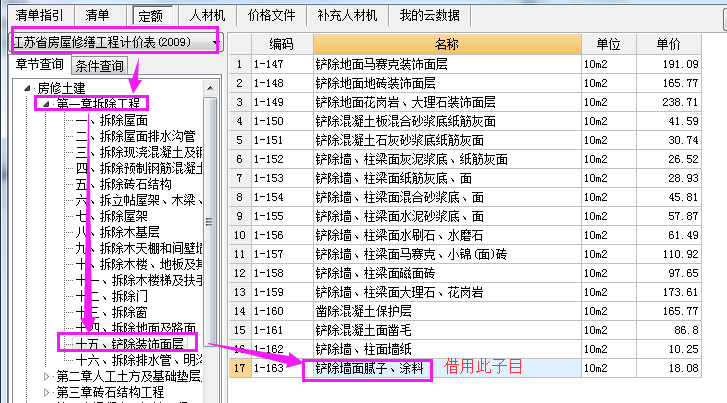Image resolution: width=727 pixels, height=403 pixels.
Task: Select row 铲除混凝土板混合砂浆底纸筋灰面
Action: pos(465,121)
